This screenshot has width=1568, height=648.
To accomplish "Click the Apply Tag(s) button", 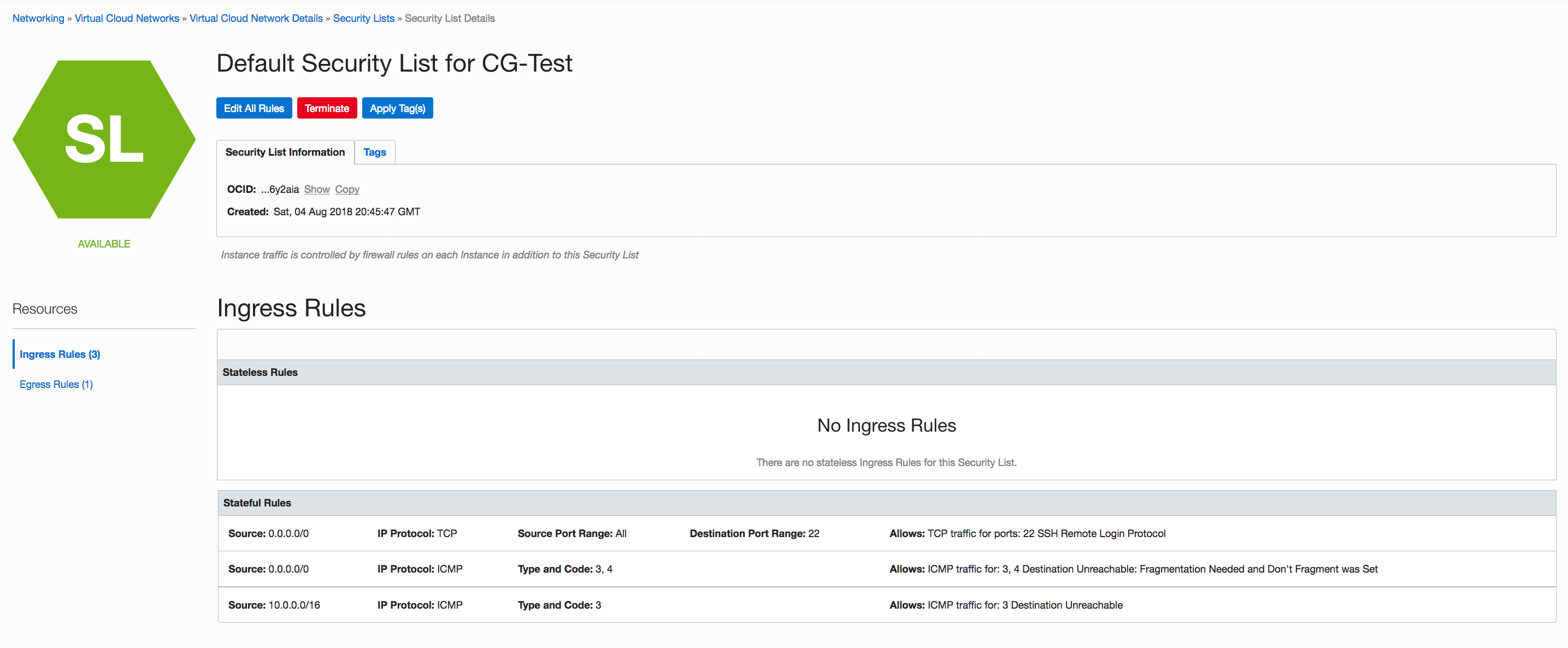I will coord(397,108).
